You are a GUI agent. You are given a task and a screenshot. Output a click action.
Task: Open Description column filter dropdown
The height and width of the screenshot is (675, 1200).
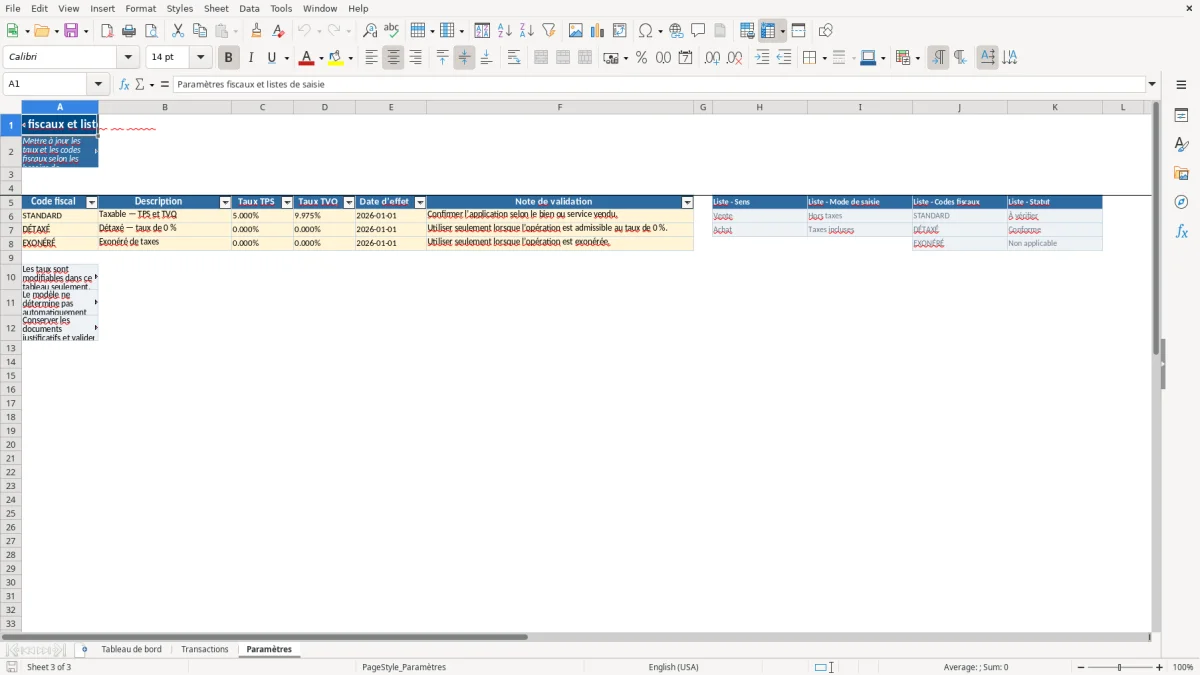pyautogui.click(x=225, y=202)
